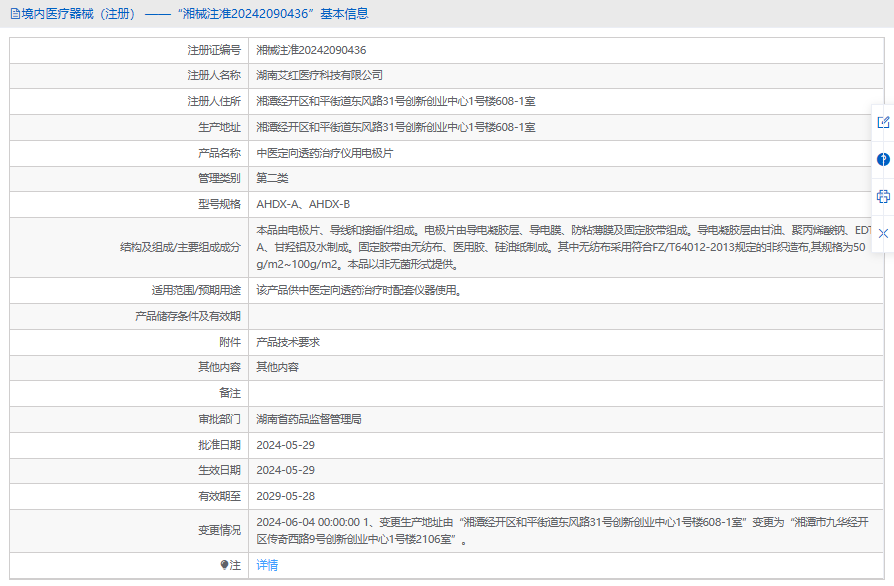Image resolution: width=894 pixels, height=586 pixels.
Task: Click model spec value AHDX-A、AHDX-B
Action: [303, 204]
